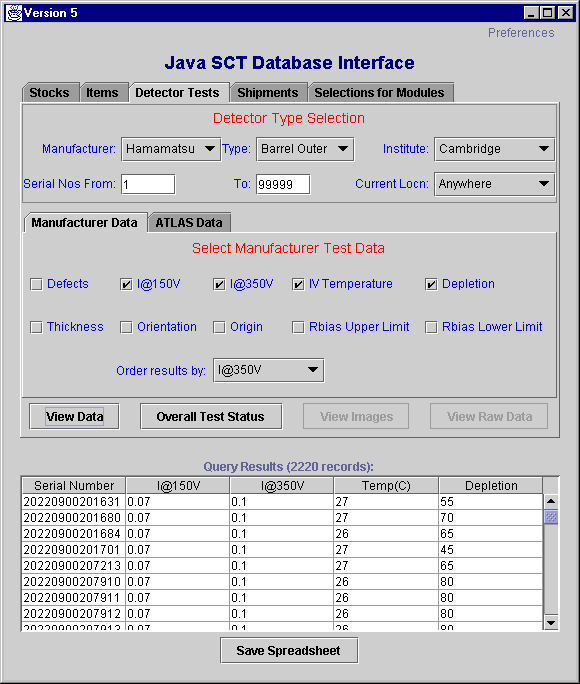The height and width of the screenshot is (684, 580).
Task: Close the Version 5 window
Action: (566, 13)
